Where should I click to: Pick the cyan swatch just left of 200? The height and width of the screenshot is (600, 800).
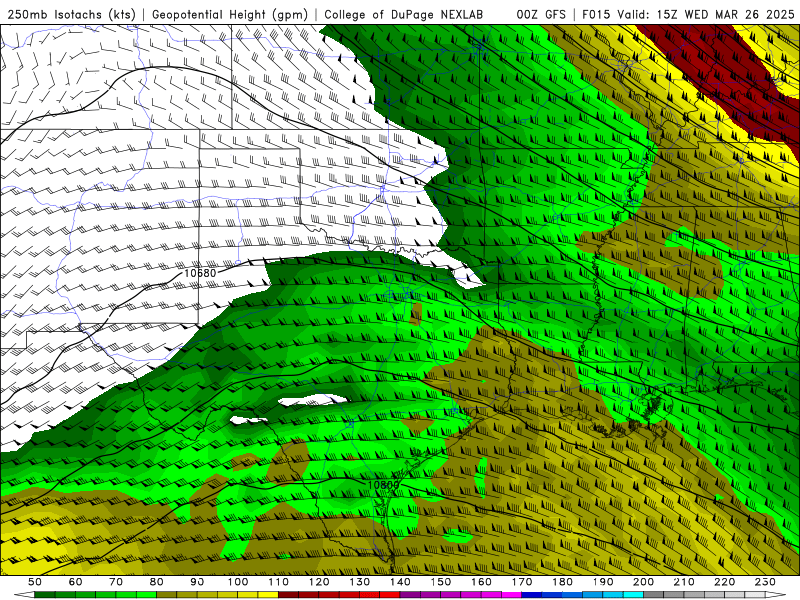(633, 595)
